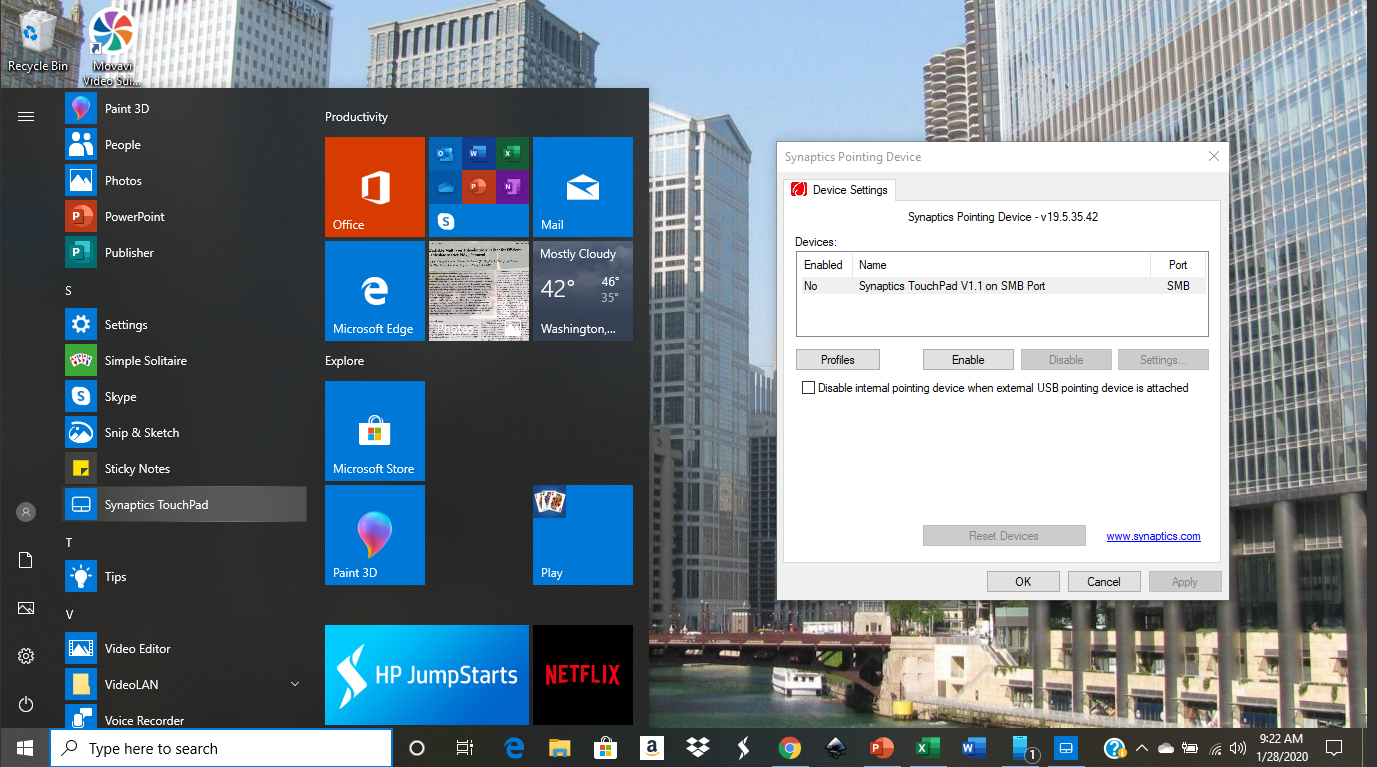The width and height of the screenshot is (1377, 767).
Task: Select the Synaptics TouchPad V1.1 device row
Action: click(1002, 286)
